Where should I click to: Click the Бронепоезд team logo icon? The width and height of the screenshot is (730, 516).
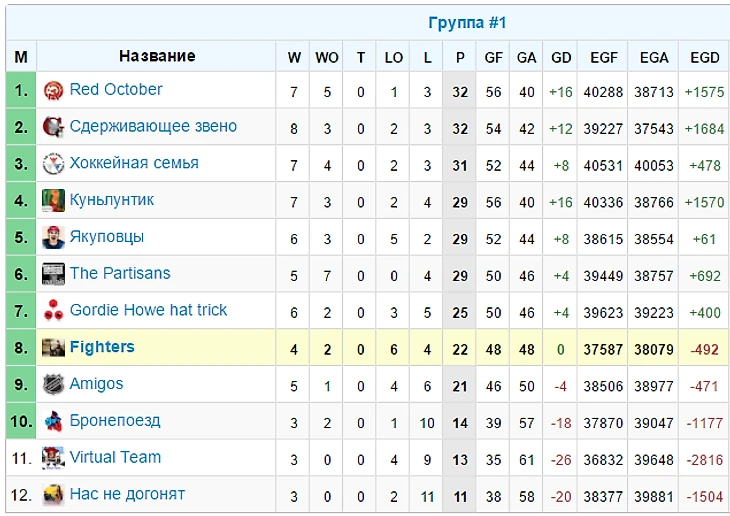[53, 422]
